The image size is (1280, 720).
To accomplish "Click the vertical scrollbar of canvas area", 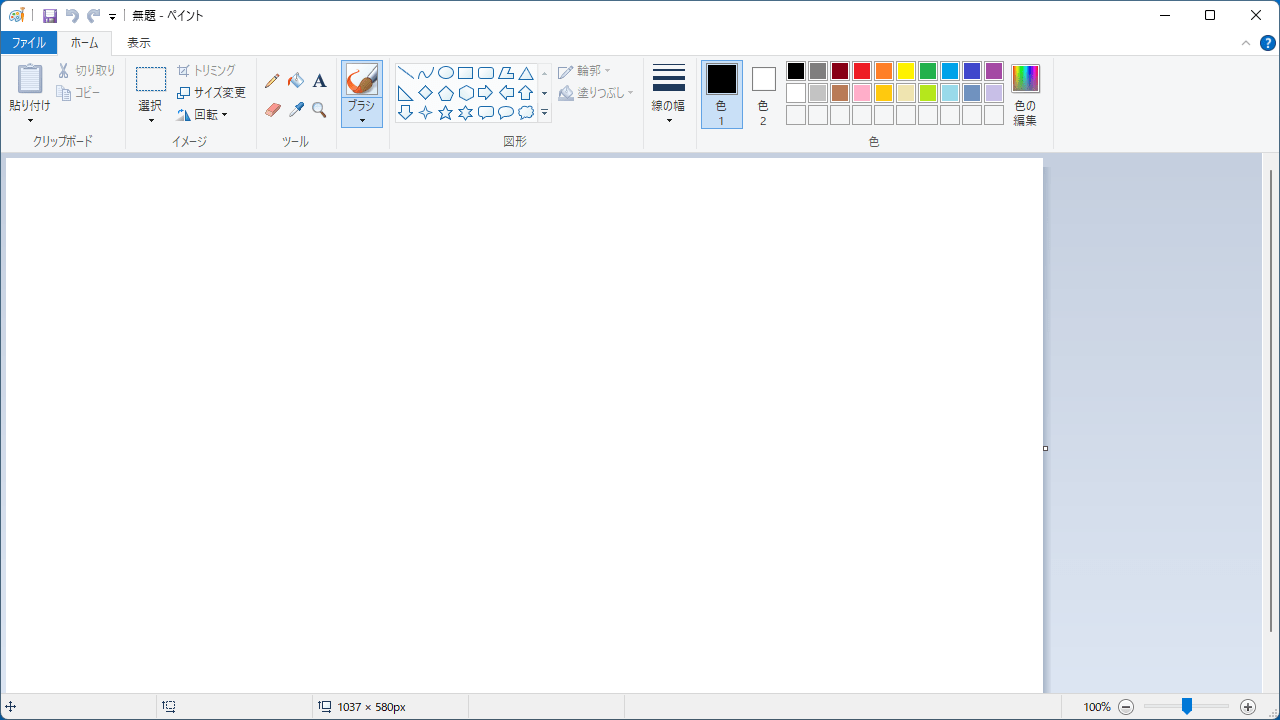I will point(1271,400).
